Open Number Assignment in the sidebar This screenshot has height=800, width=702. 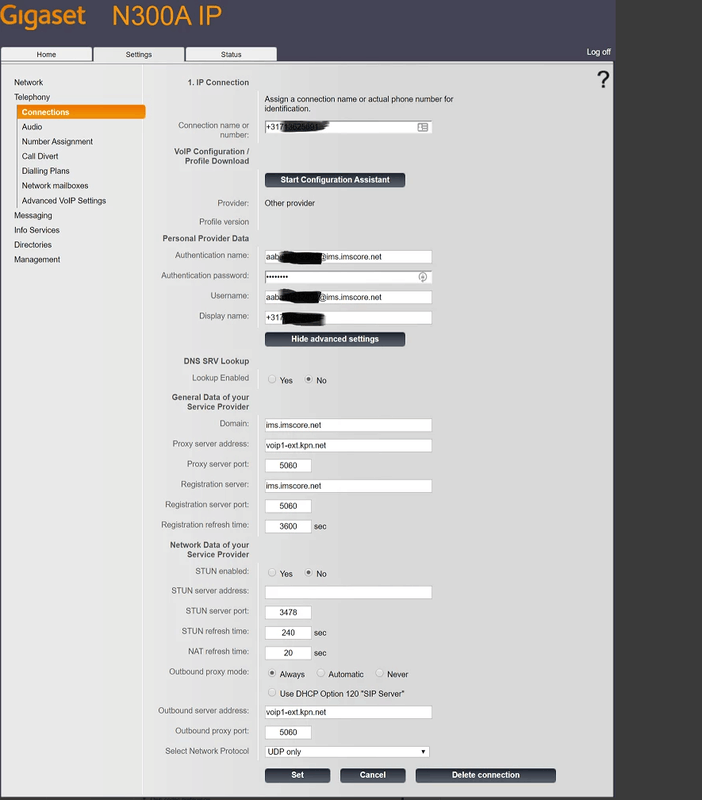[57, 141]
